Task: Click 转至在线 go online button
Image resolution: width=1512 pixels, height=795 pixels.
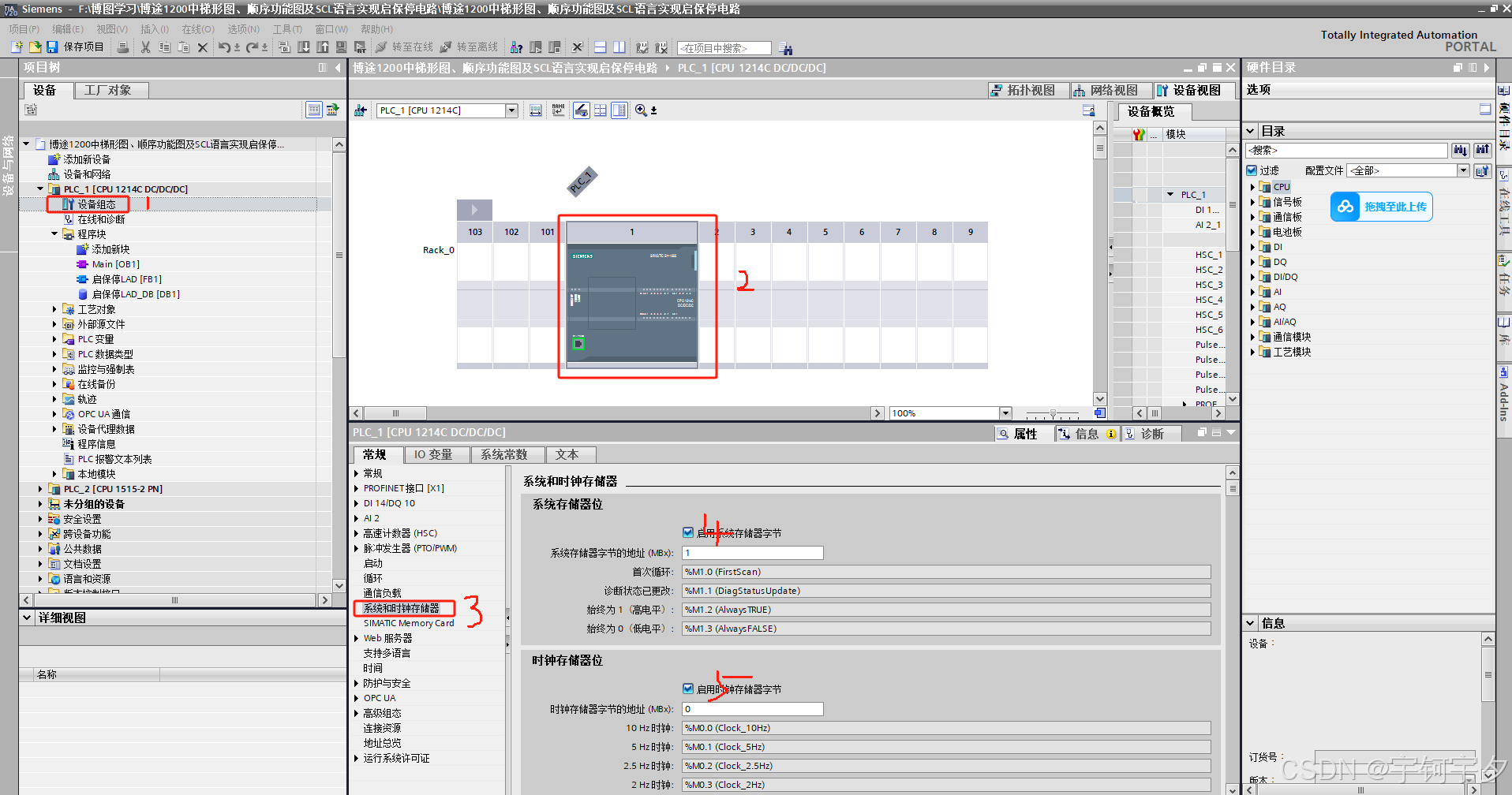Action: point(404,47)
